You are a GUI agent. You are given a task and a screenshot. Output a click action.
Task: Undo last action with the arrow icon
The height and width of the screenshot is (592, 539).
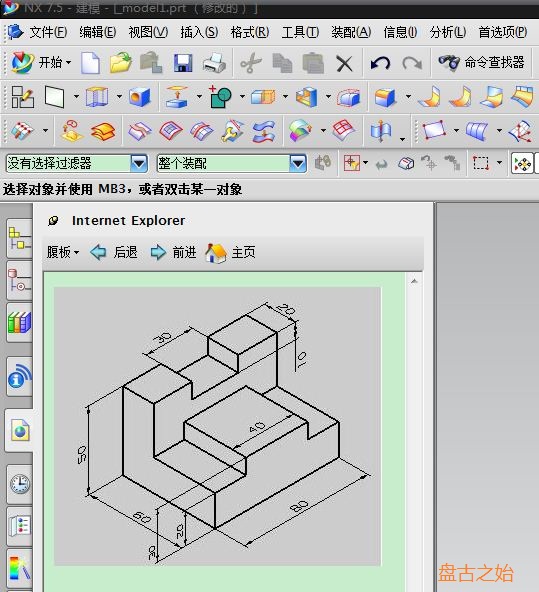[380, 63]
